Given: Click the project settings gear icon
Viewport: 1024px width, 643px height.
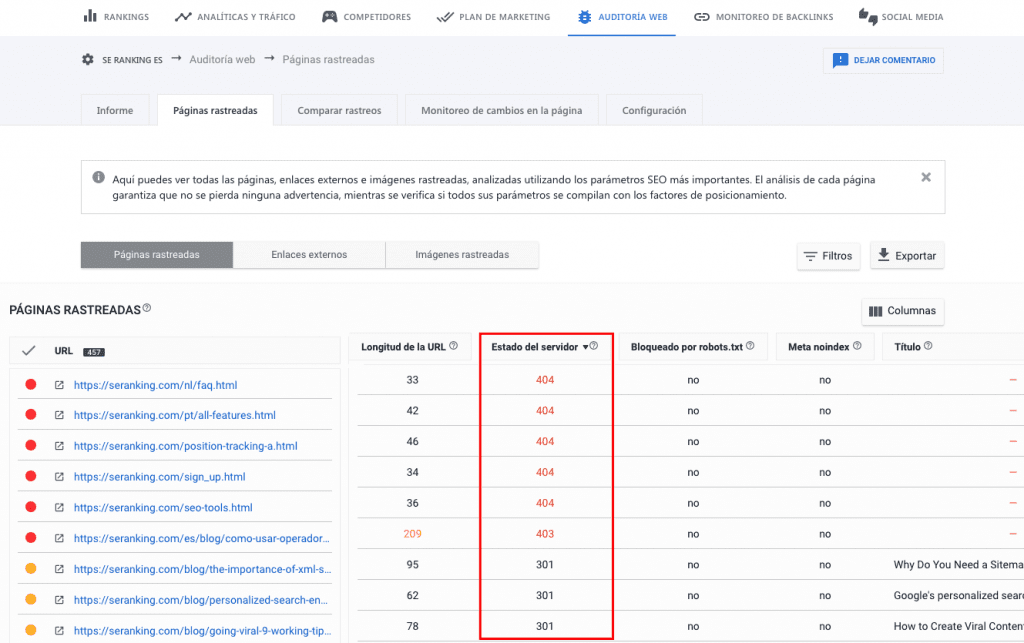Looking at the screenshot, I should [88, 59].
